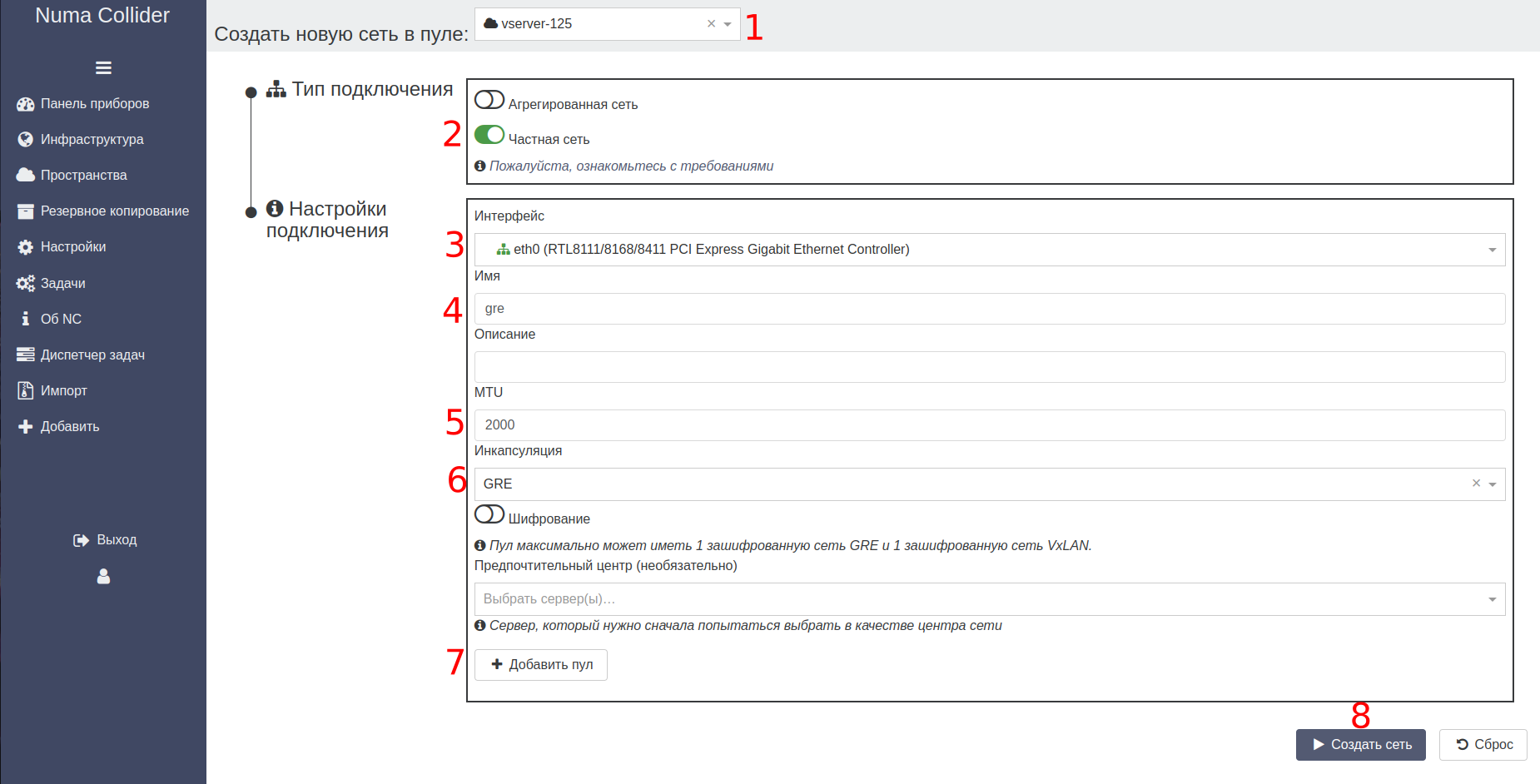Disable the Частная сеть toggle
Viewport: 1540px width, 784px height.
[489, 135]
